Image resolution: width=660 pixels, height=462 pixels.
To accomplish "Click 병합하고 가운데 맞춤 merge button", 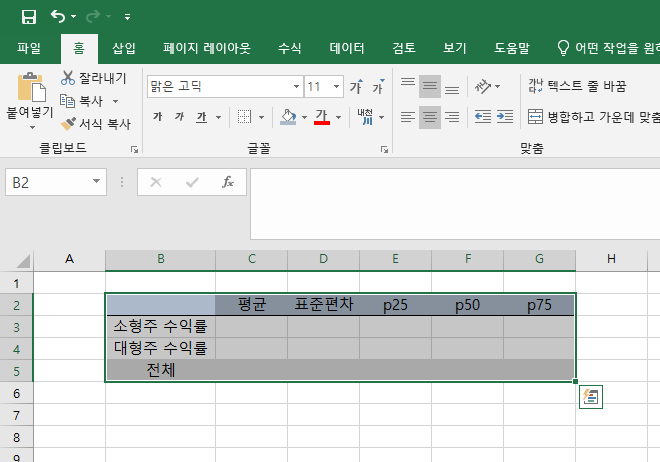I will 593,117.
